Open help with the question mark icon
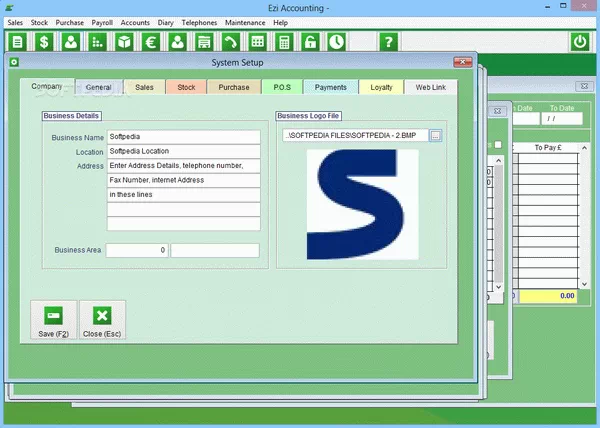 coord(389,42)
